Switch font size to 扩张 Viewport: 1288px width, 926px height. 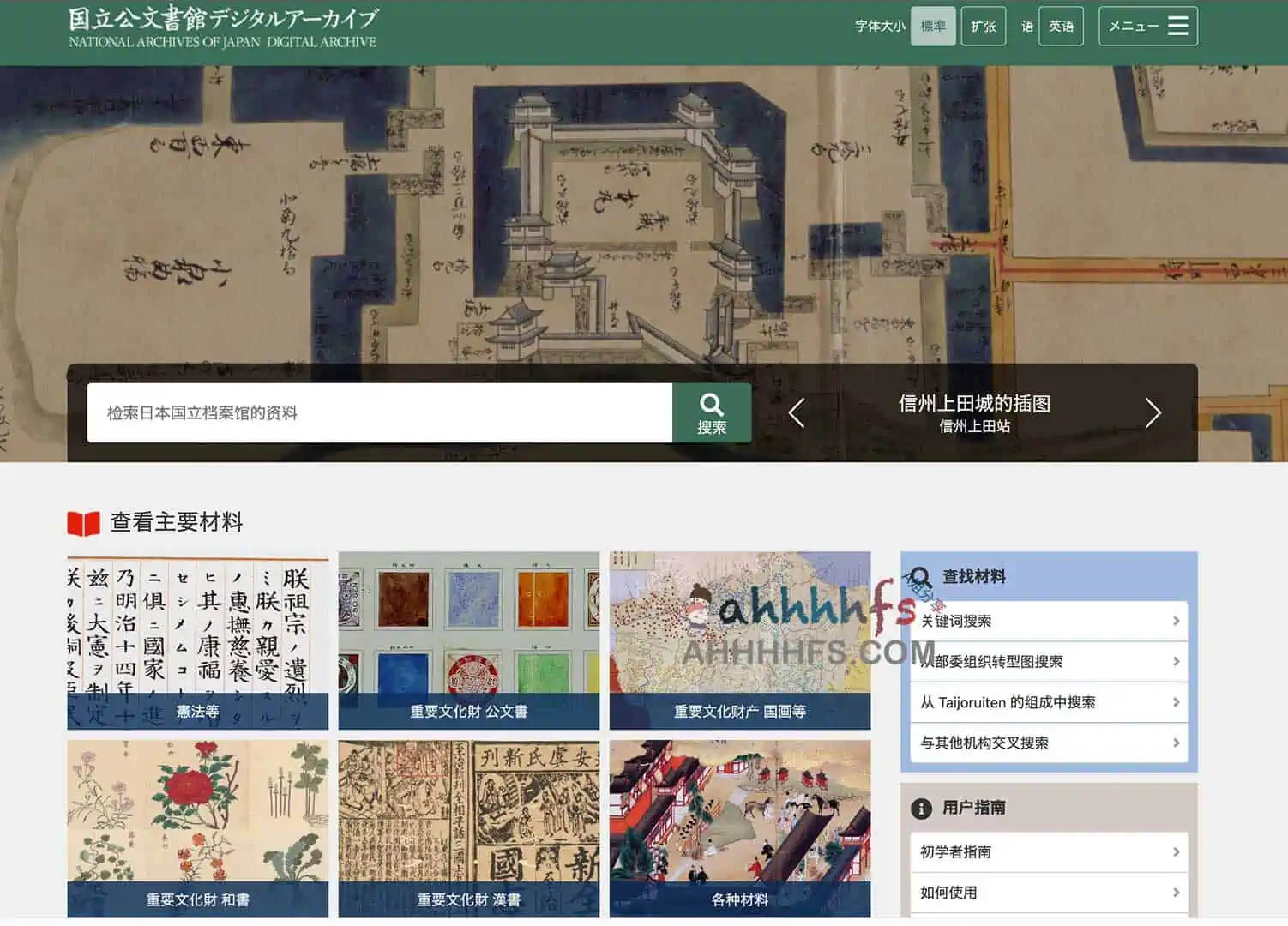(x=983, y=26)
